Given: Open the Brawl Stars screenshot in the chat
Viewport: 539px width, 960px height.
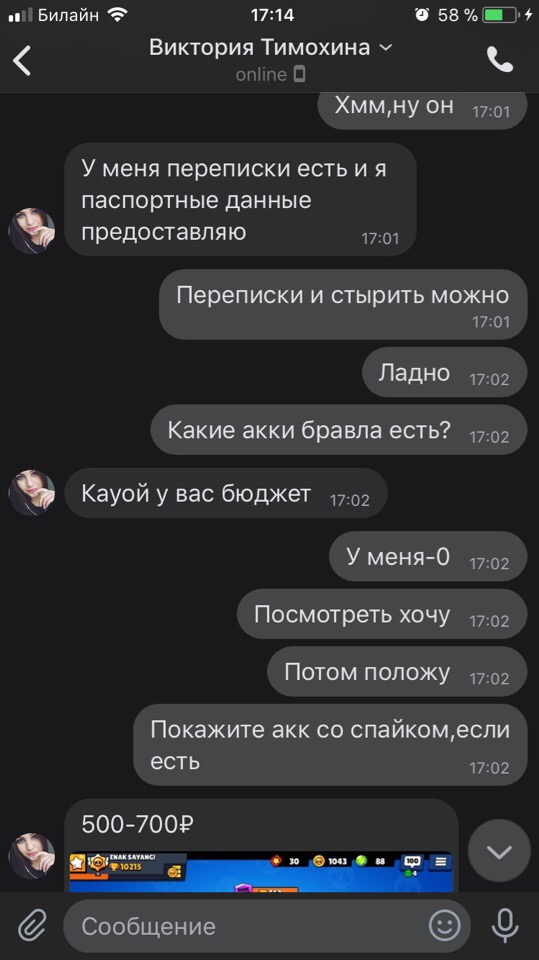Looking at the screenshot, I should (x=261, y=872).
